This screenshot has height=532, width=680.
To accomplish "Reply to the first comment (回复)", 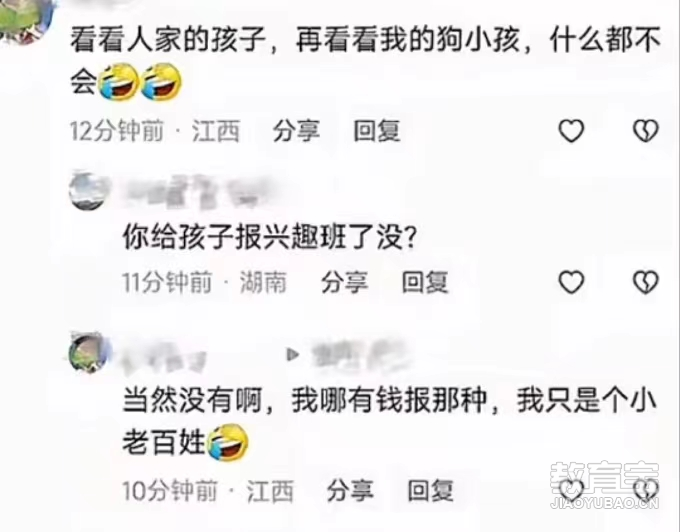I will point(376,131).
